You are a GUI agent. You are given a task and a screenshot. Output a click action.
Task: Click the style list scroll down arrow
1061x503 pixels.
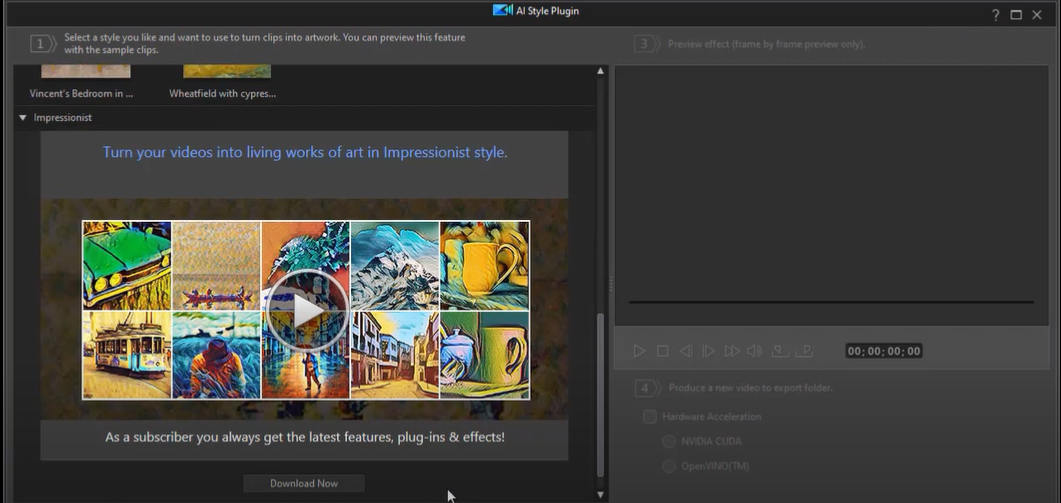tap(600, 495)
